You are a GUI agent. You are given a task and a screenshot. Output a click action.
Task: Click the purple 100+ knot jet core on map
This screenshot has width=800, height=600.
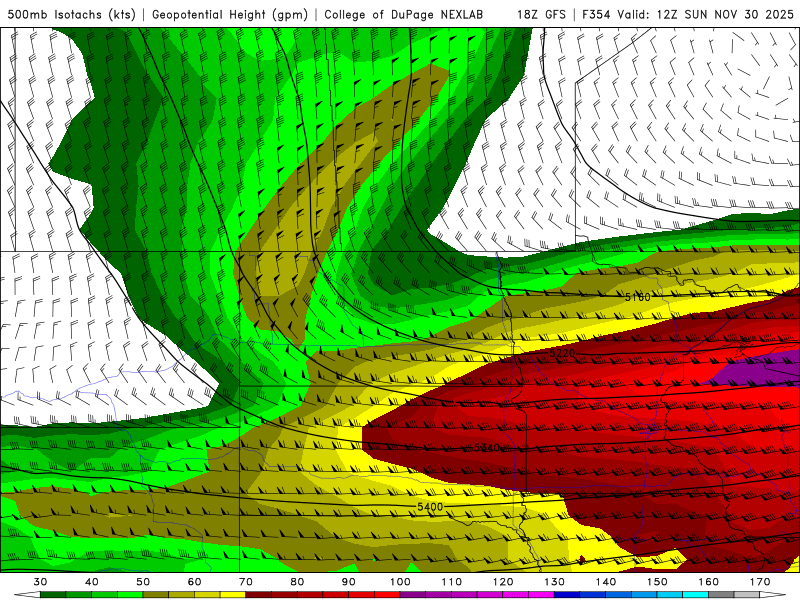(755, 368)
